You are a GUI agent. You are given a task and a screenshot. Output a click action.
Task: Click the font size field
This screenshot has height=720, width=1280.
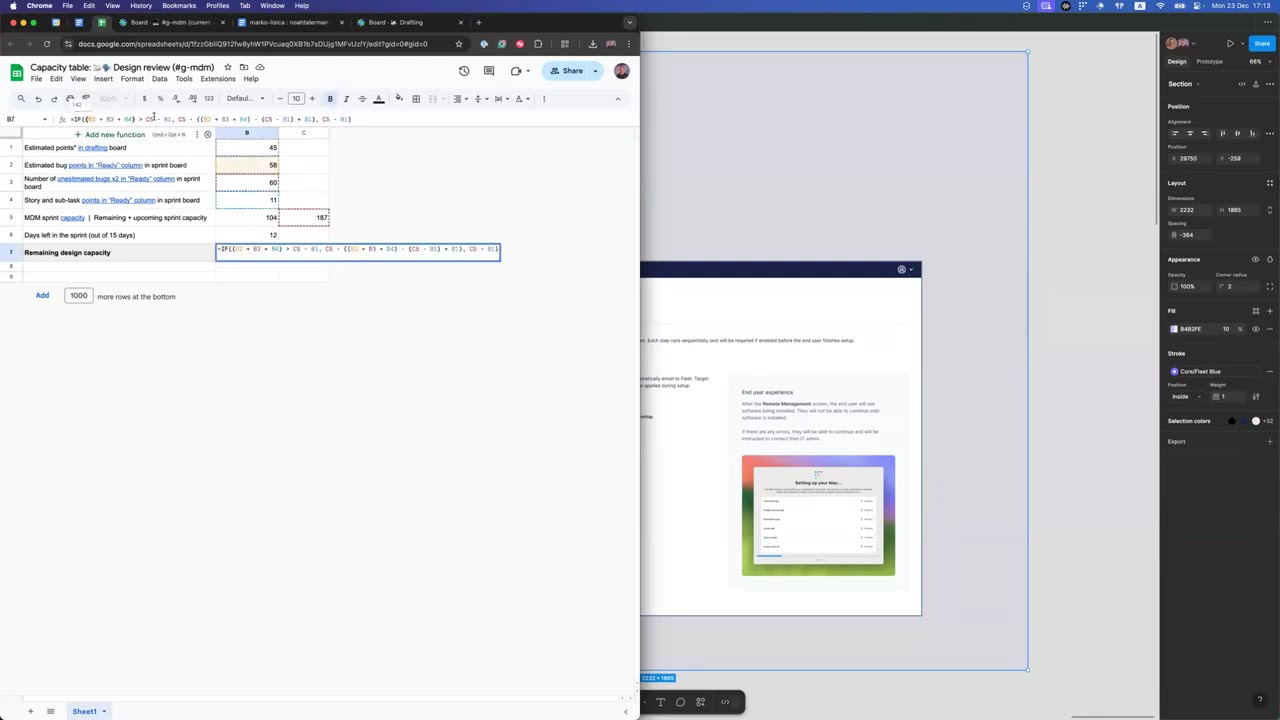(x=296, y=99)
